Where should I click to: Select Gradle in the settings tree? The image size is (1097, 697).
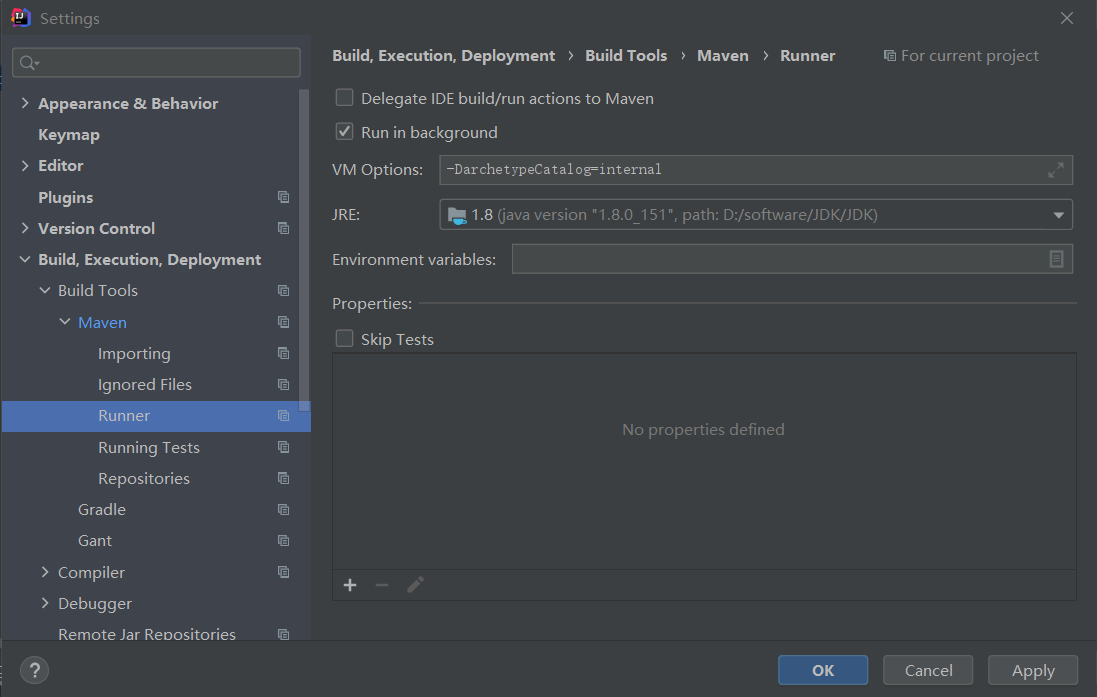point(102,510)
